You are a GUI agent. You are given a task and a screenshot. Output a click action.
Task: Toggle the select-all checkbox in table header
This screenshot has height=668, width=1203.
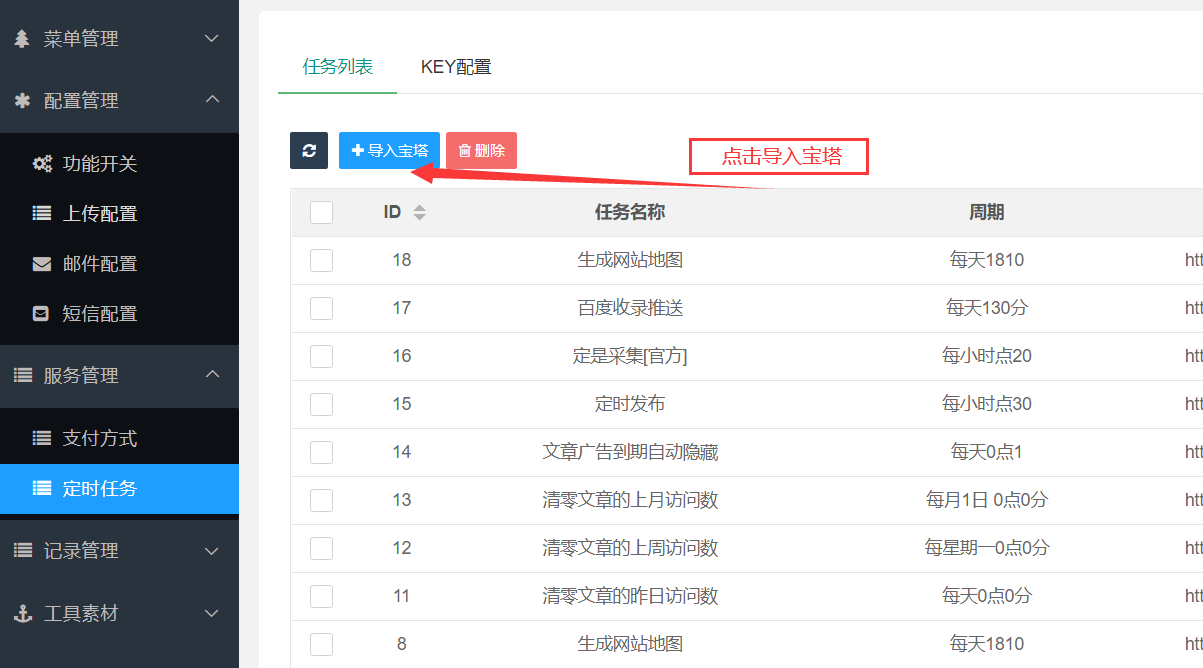tap(321, 212)
